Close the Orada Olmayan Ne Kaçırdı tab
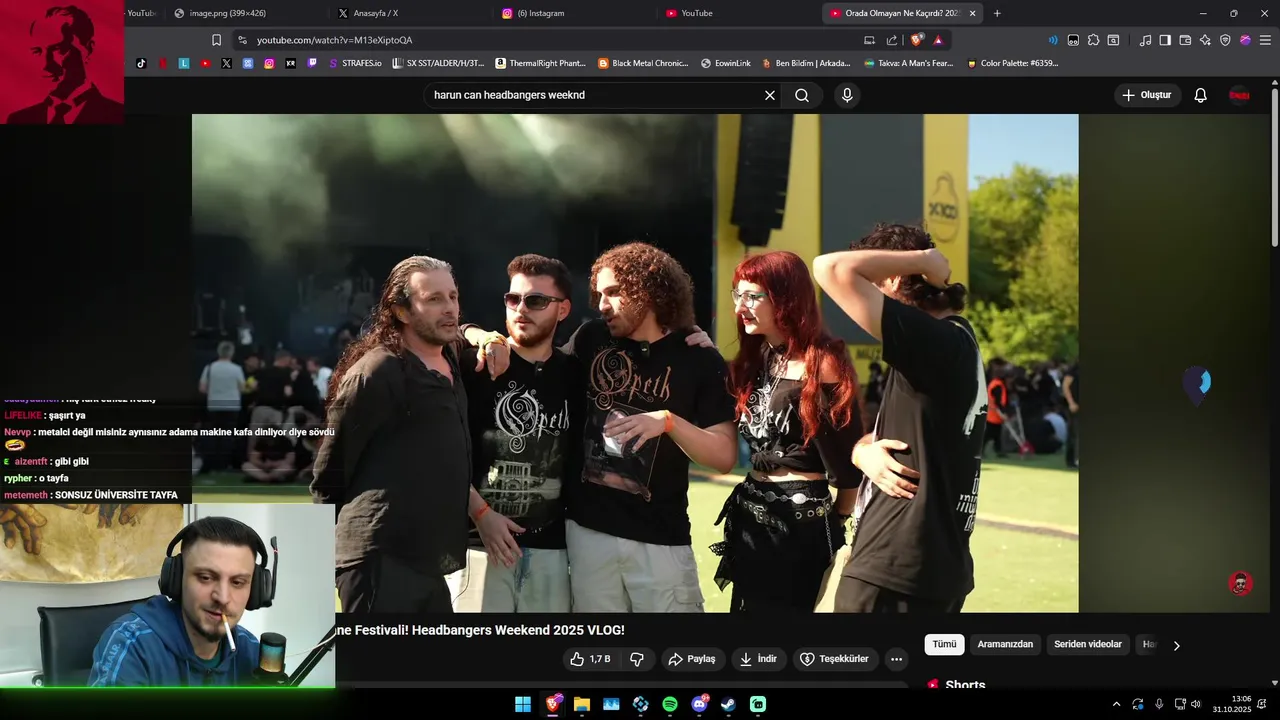The image size is (1280, 720). pyautogui.click(x=972, y=13)
